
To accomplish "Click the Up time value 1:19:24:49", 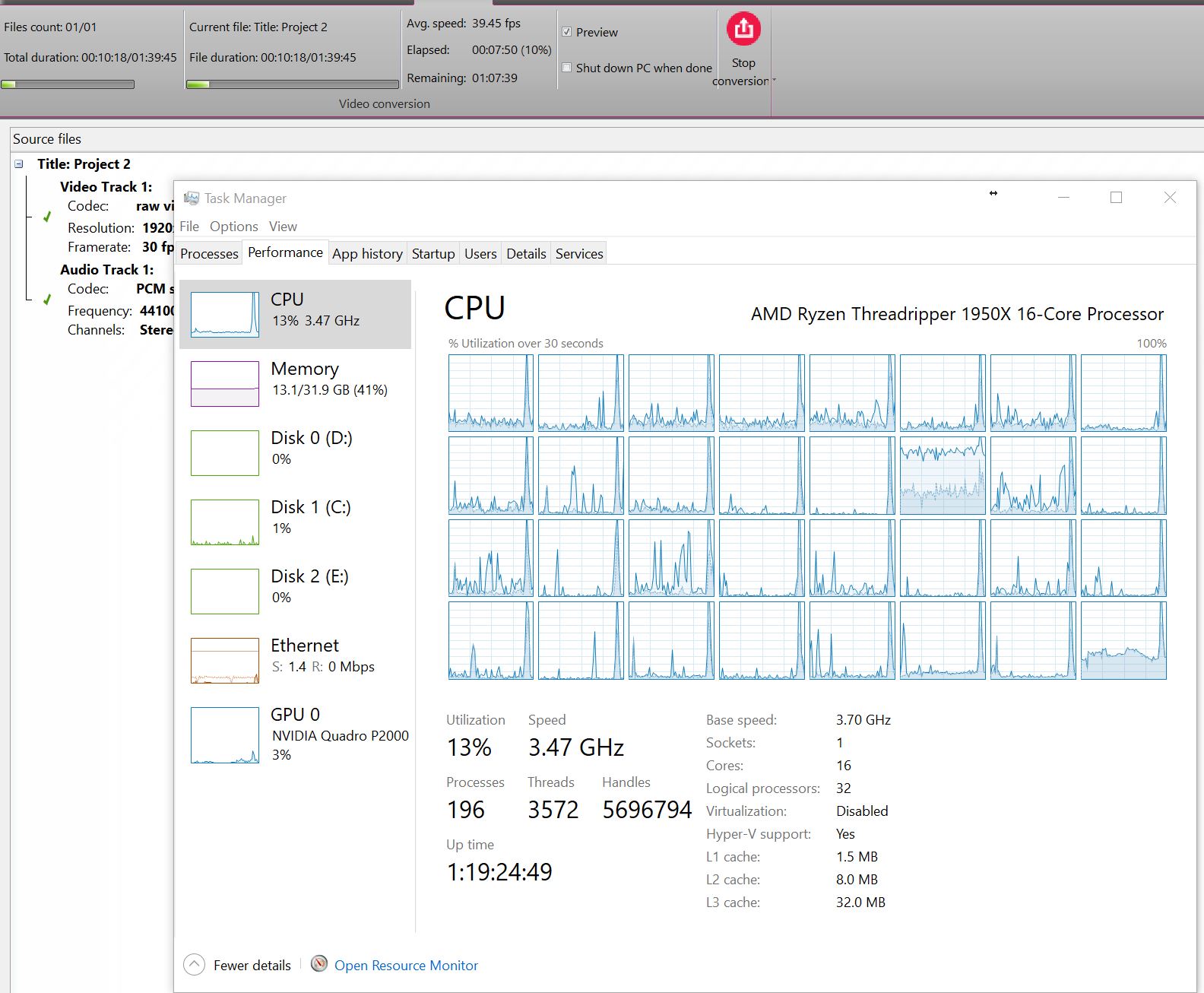I will pos(499,872).
